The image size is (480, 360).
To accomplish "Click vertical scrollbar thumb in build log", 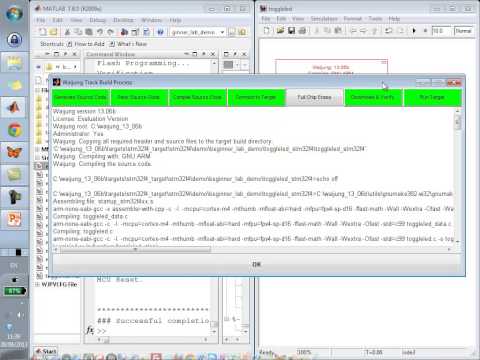I will [458, 123].
